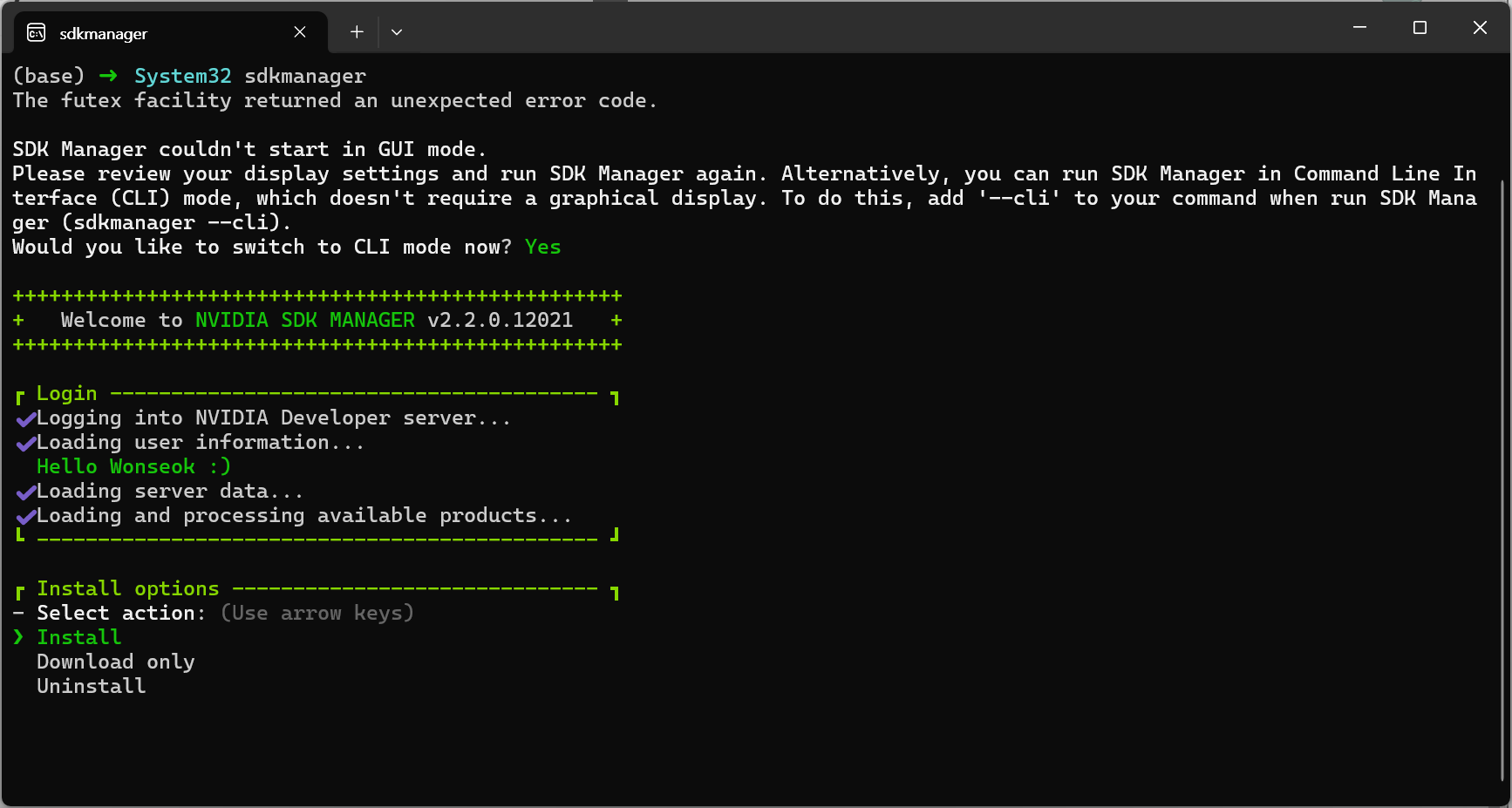Click the 'System32' directory in the prompt
Viewport: 1512px width, 808px height.
[x=182, y=76]
